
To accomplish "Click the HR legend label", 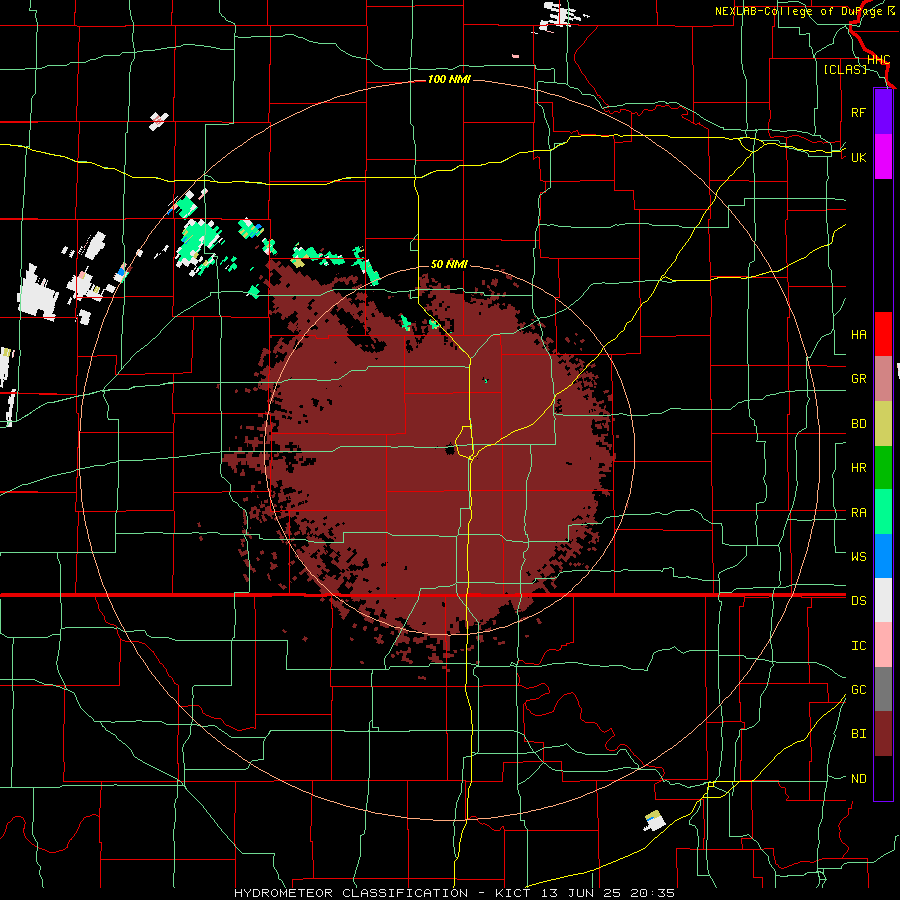I will click(858, 468).
